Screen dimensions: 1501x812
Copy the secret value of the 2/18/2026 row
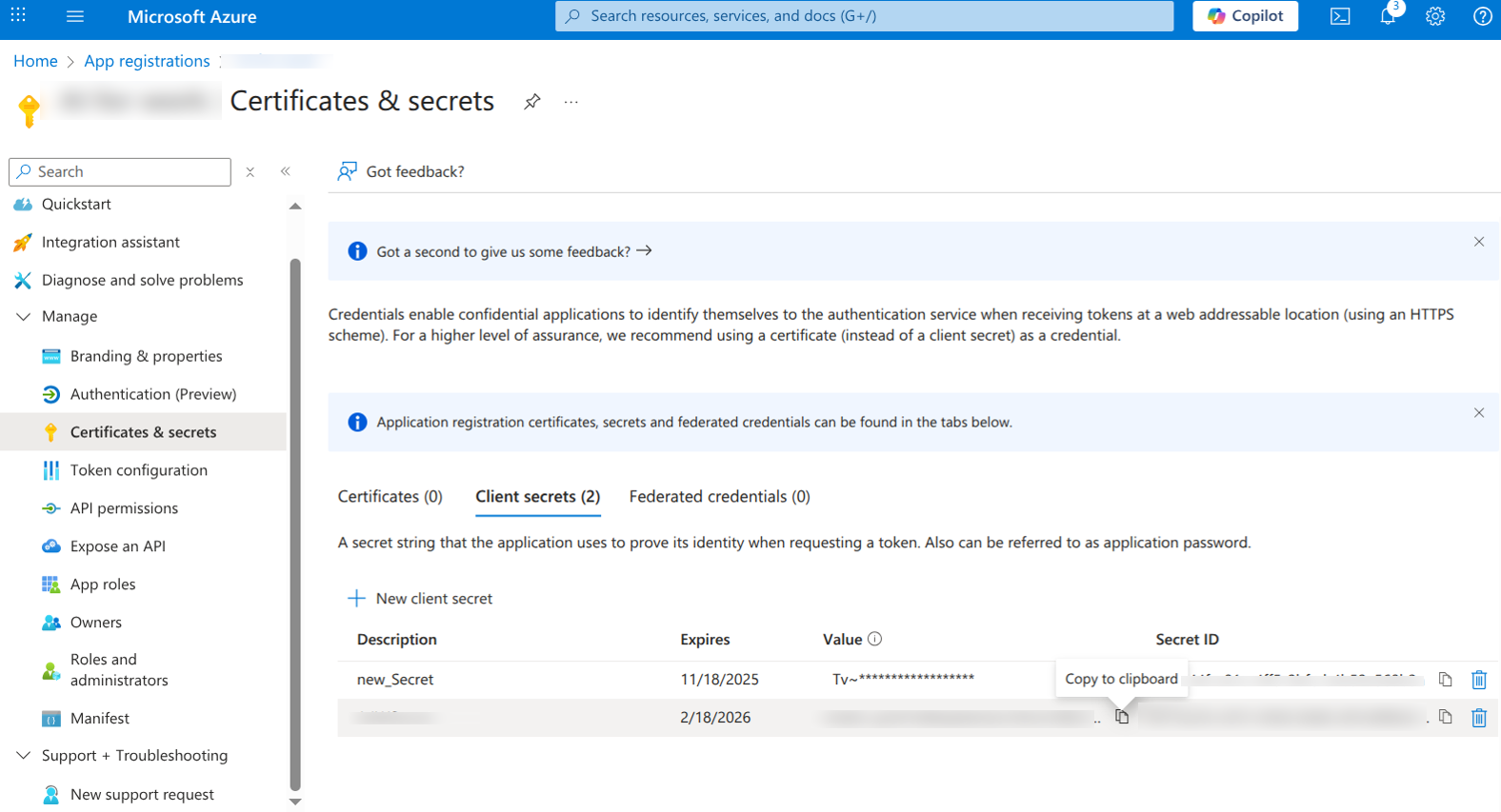(x=1122, y=717)
